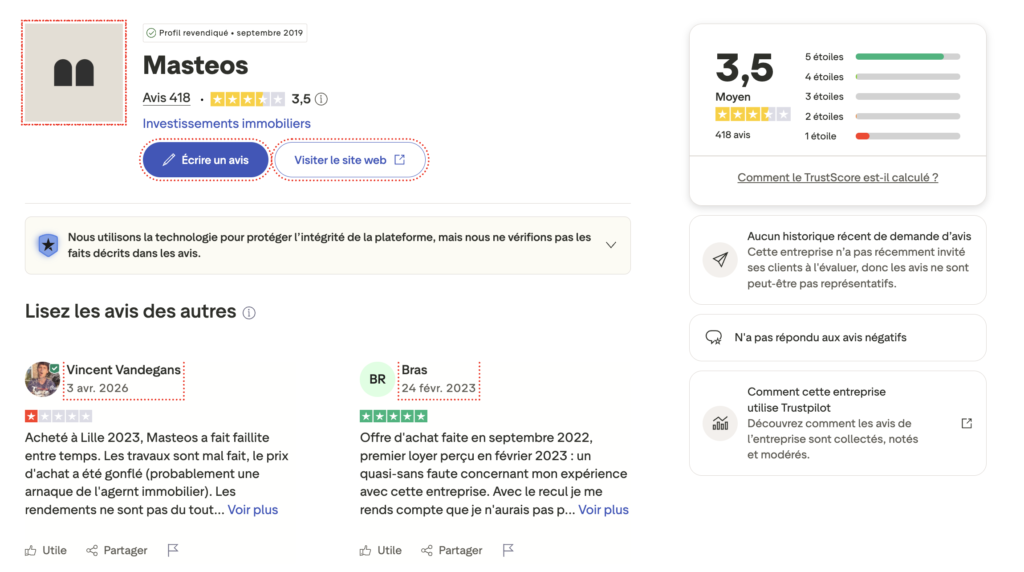Click the chart icon in Trustpilot usage card
Image resolution: width=1024 pixels, height=572 pixels.
(720, 424)
